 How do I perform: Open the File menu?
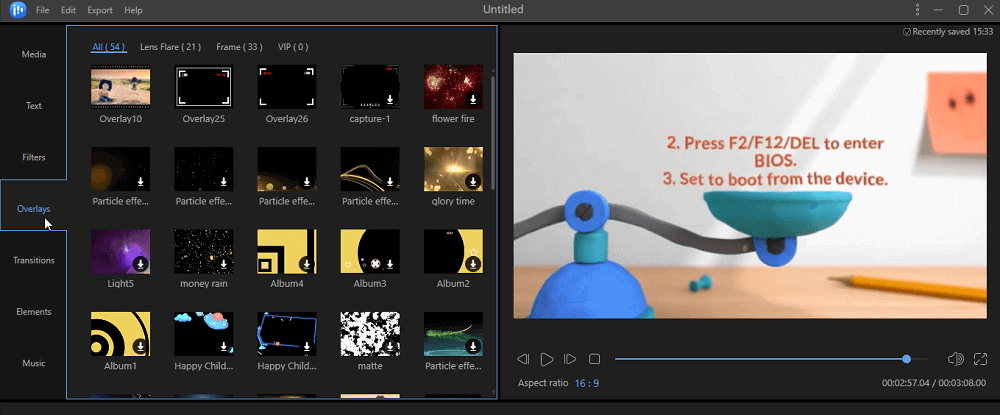tap(42, 10)
